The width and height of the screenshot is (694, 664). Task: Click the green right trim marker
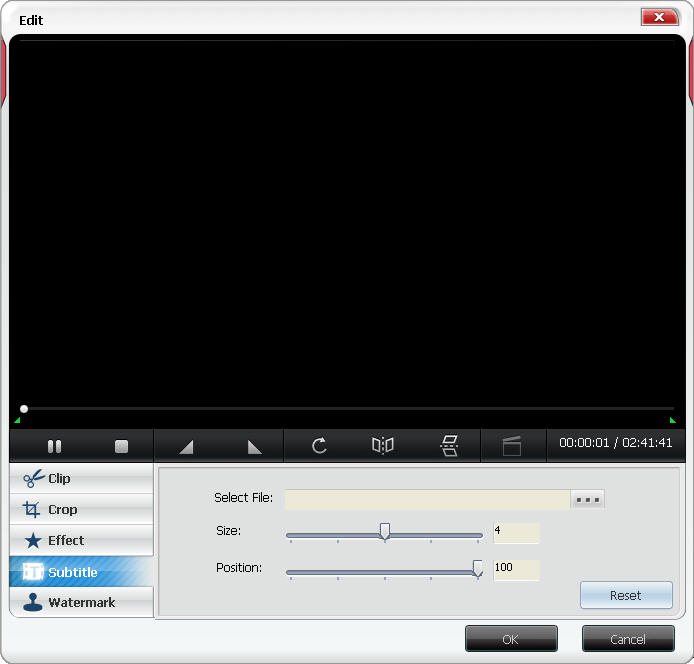click(672, 420)
